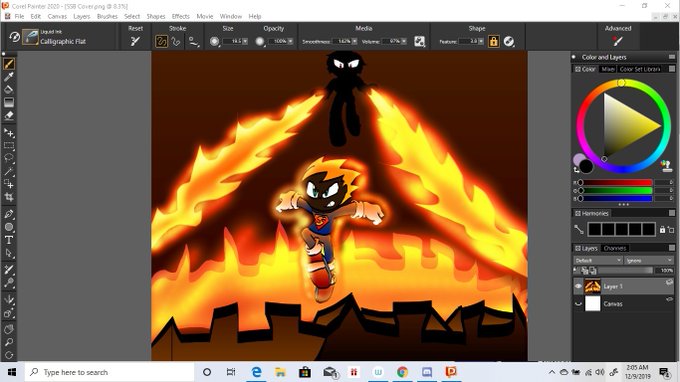Select the Layer Adjuster tool
Screen dimensions: 680x382
(x=9, y=133)
